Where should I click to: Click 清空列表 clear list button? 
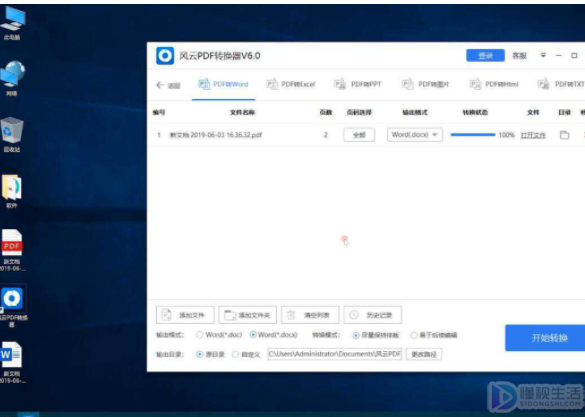pyautogui.click(x=310, y=315)
